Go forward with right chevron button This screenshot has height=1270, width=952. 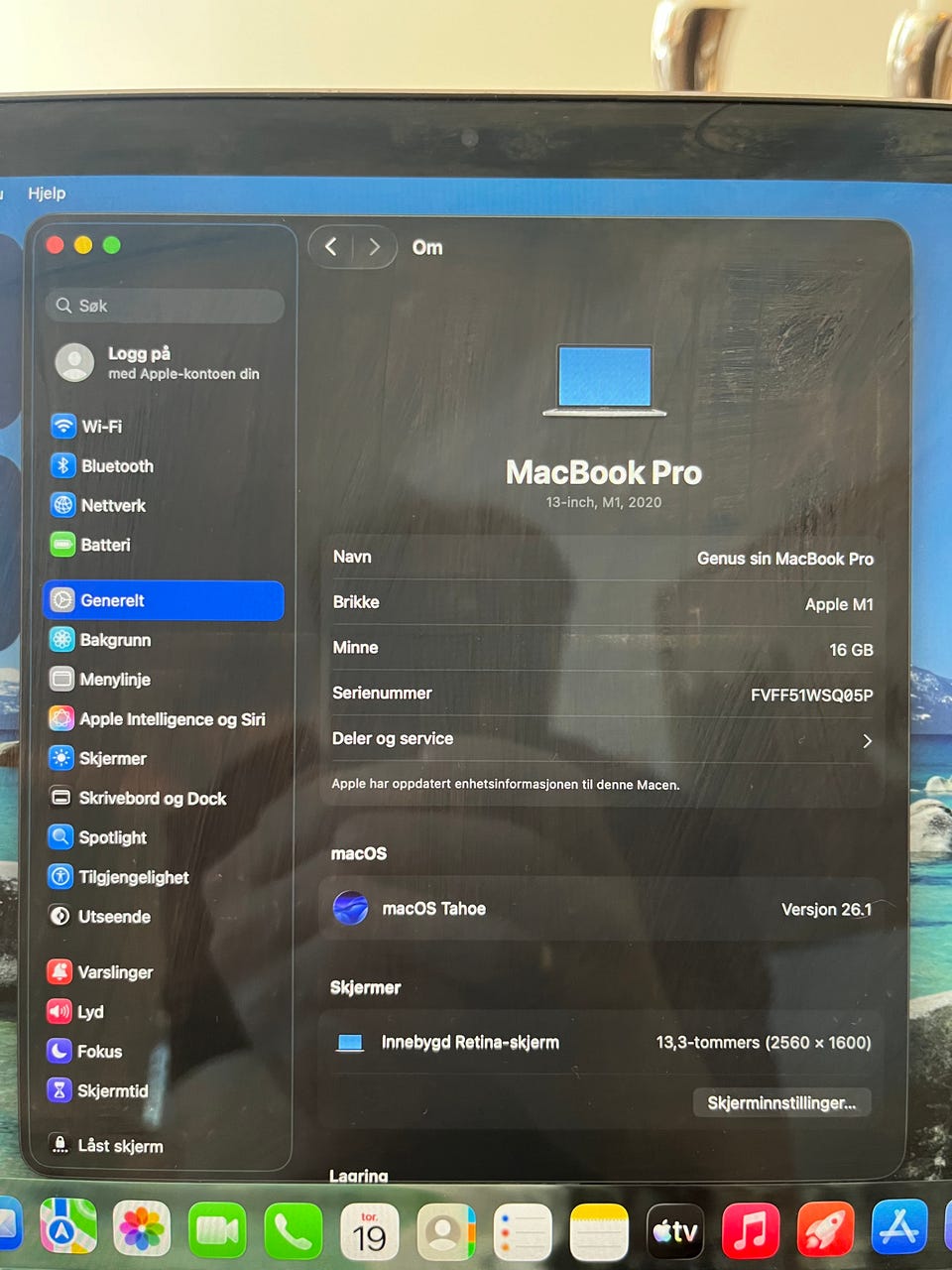click(374, 247)
